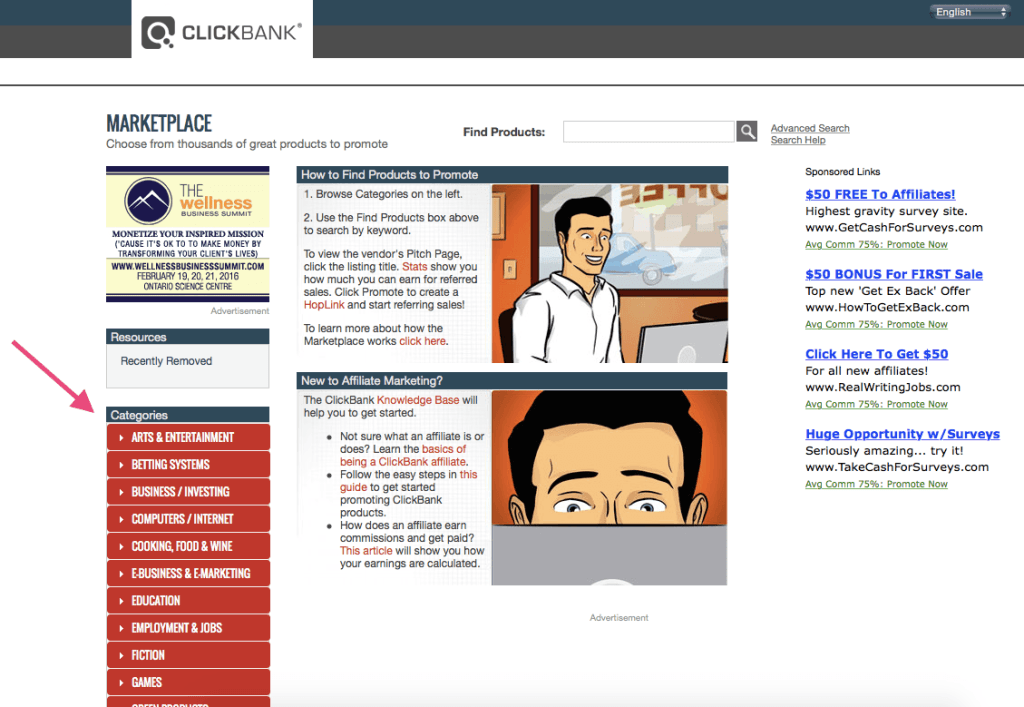This screenshot has width=1024, height=707.
Task: Click the MARKETPLACE page heading
Action: click(159, 123)
